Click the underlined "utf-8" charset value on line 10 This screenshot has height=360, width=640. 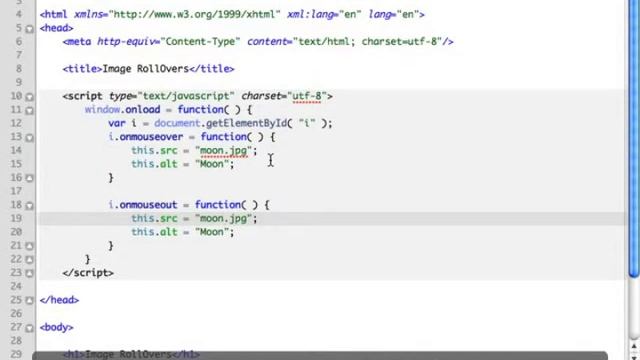[x=307, y=96]
